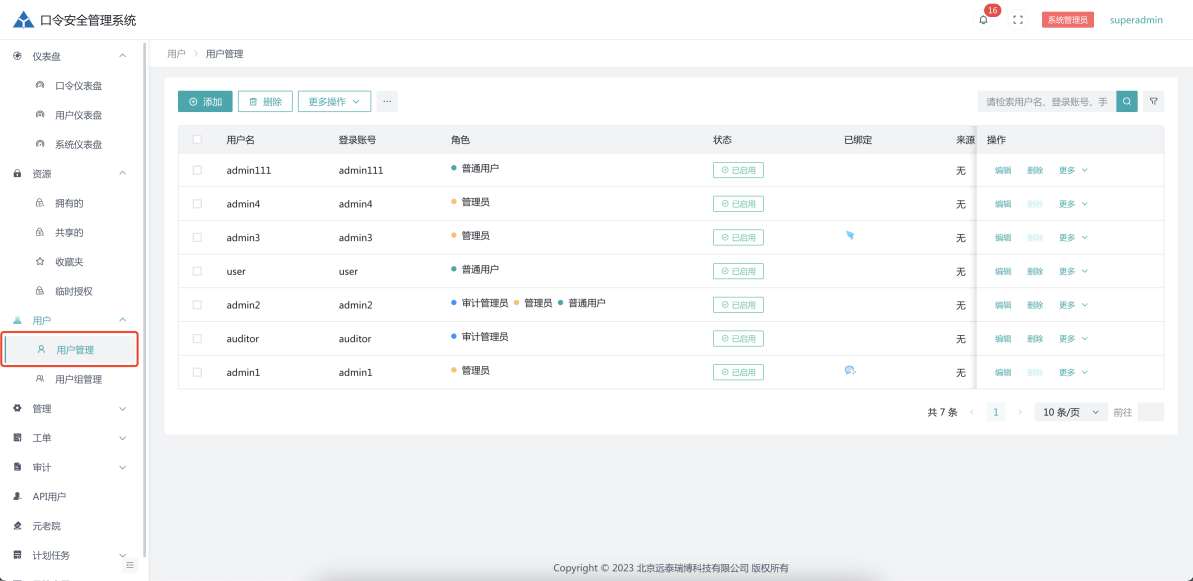Open the filter funnel icon

click(1154, 101)
